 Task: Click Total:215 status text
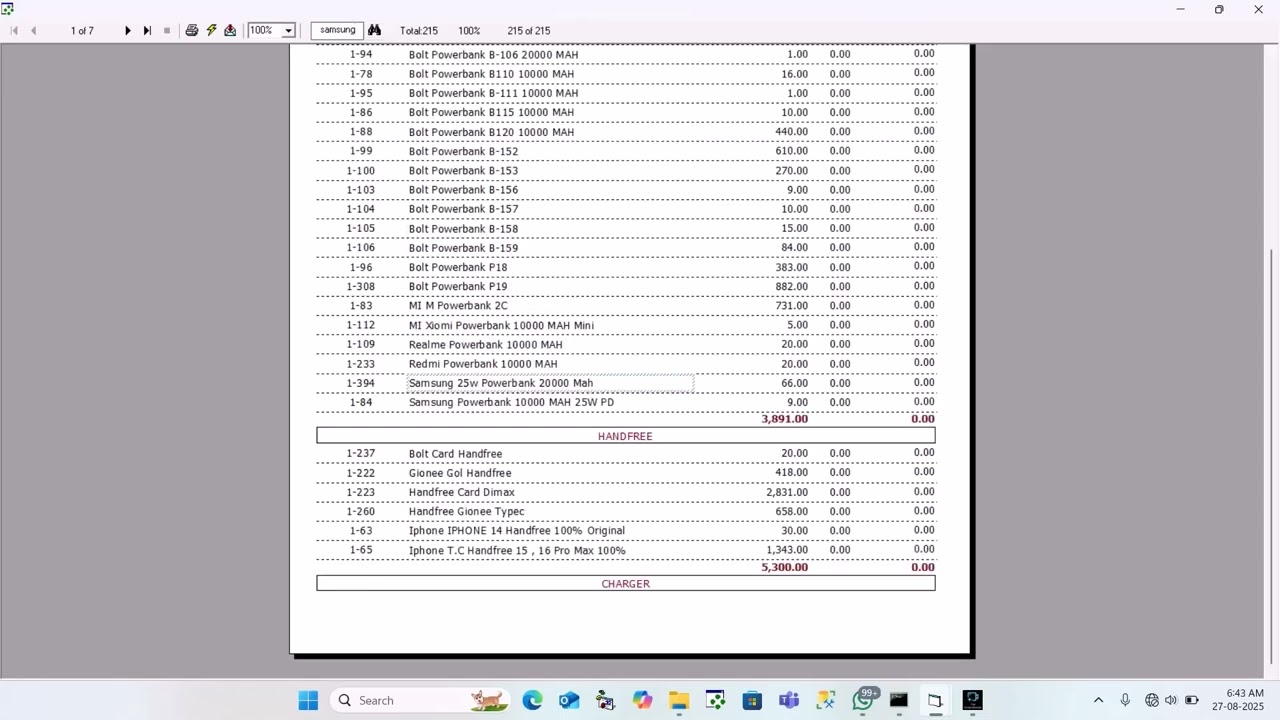[419, 31]
